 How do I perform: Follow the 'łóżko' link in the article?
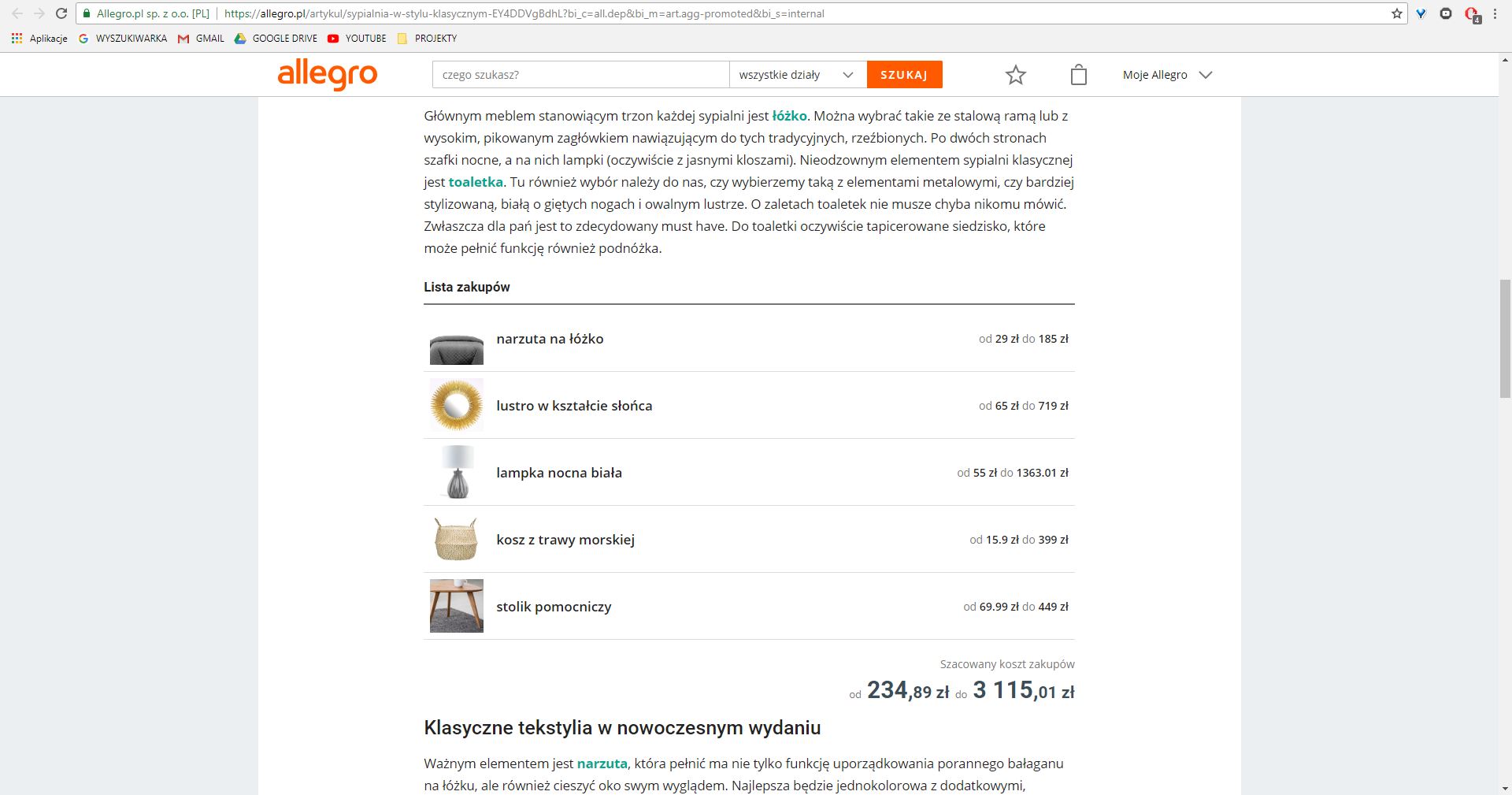[789, 116]
